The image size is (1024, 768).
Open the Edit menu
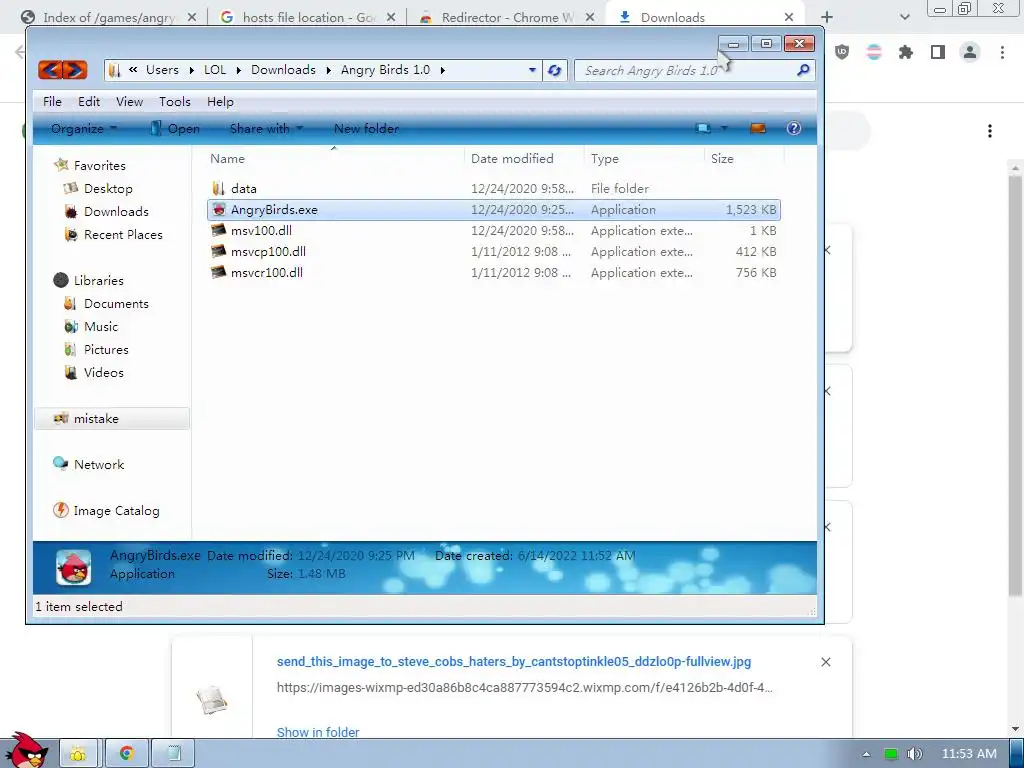click(x=89, y=101)
